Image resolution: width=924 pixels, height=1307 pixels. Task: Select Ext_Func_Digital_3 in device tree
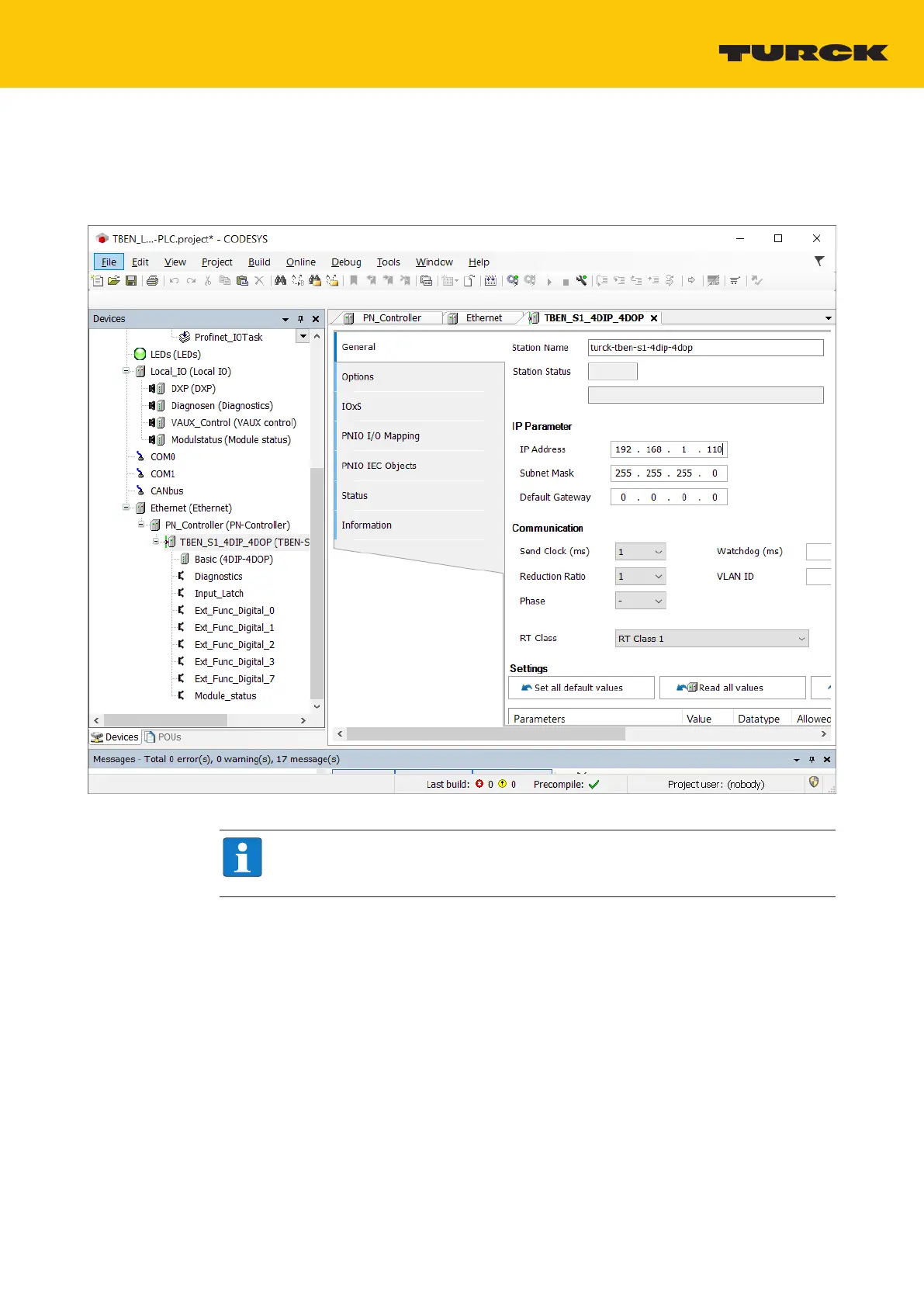pyautogui.click(x=234, y=662)
